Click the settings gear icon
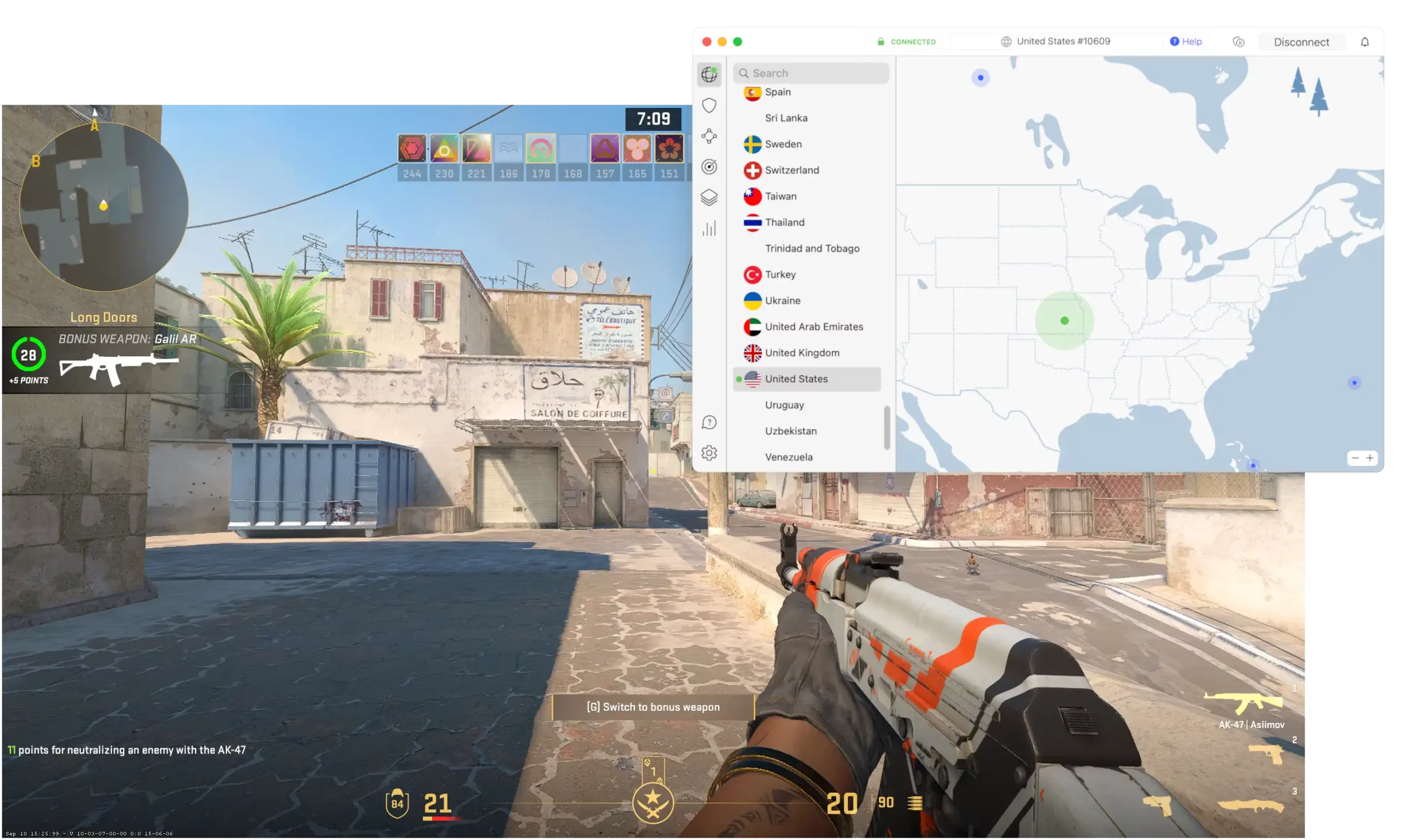Screen dimensions: 1425x840 pos(709,452)
